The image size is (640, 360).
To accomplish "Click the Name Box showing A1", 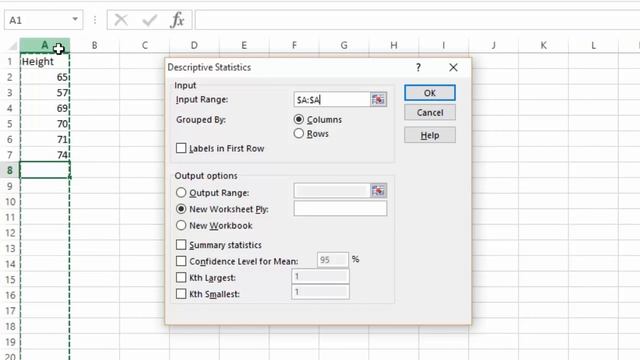I will click(38, 20).
